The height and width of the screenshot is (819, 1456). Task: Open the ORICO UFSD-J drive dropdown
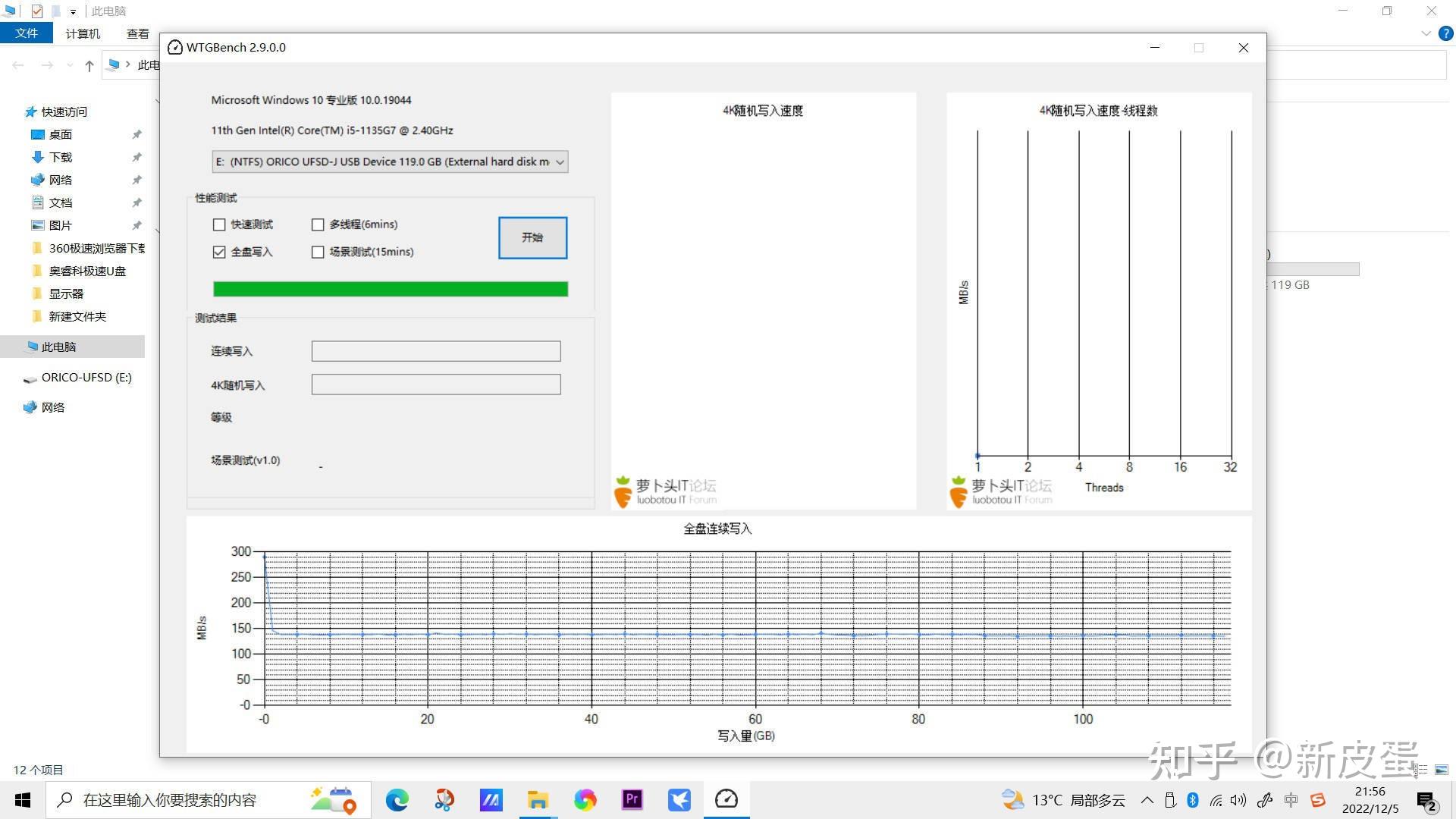pyautogui.click(x=560, y=162)
